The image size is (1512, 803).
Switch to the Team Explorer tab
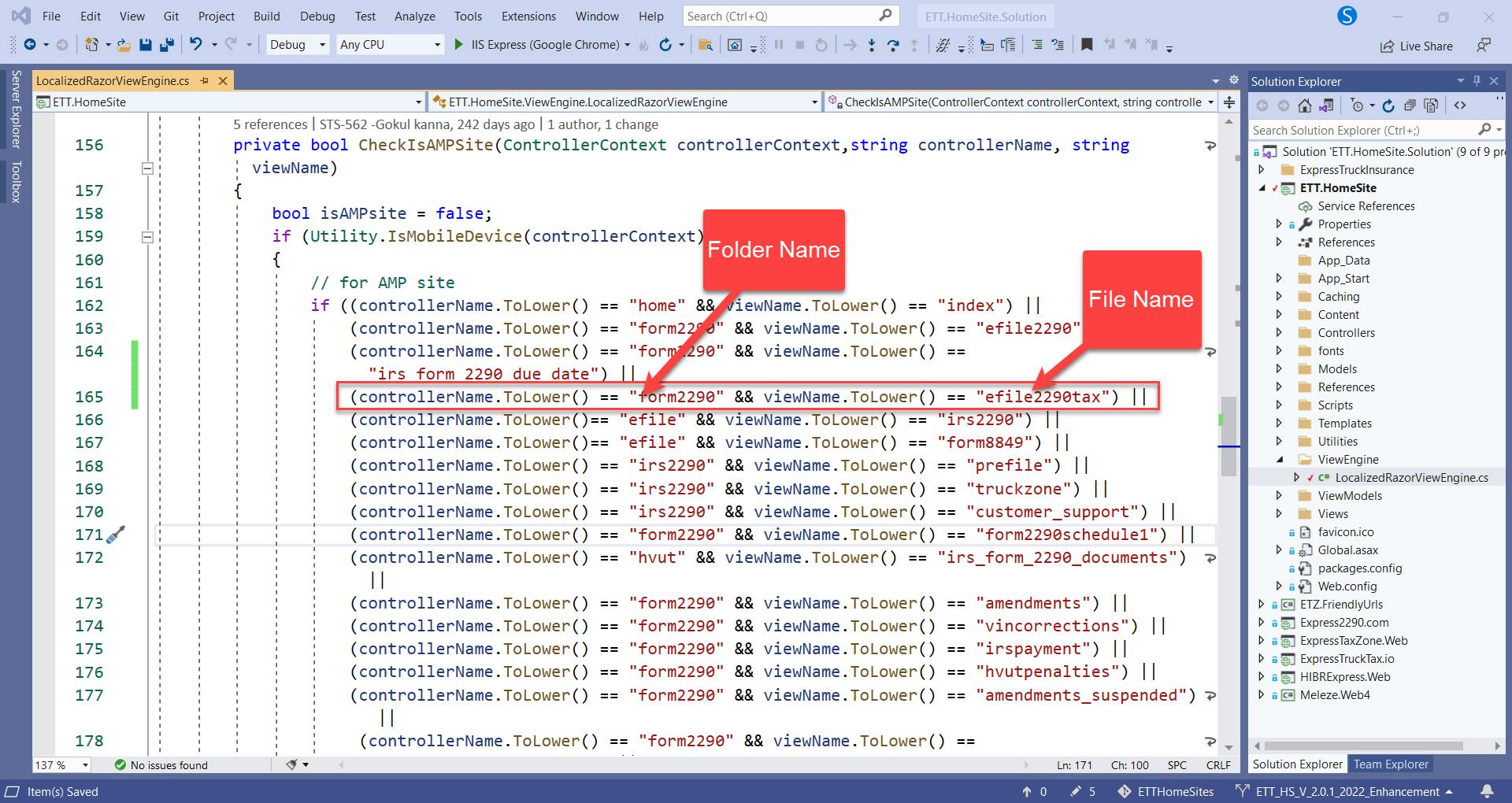coord(1391,764)
